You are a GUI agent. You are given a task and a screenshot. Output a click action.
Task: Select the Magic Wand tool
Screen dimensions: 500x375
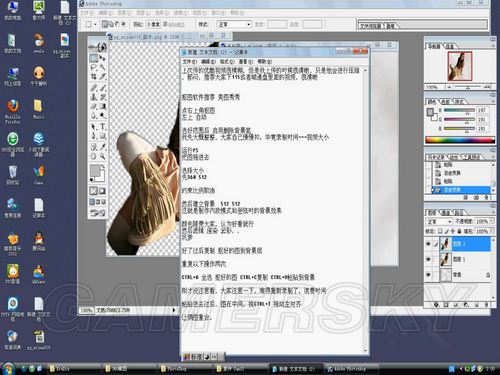tap(102, 68)
